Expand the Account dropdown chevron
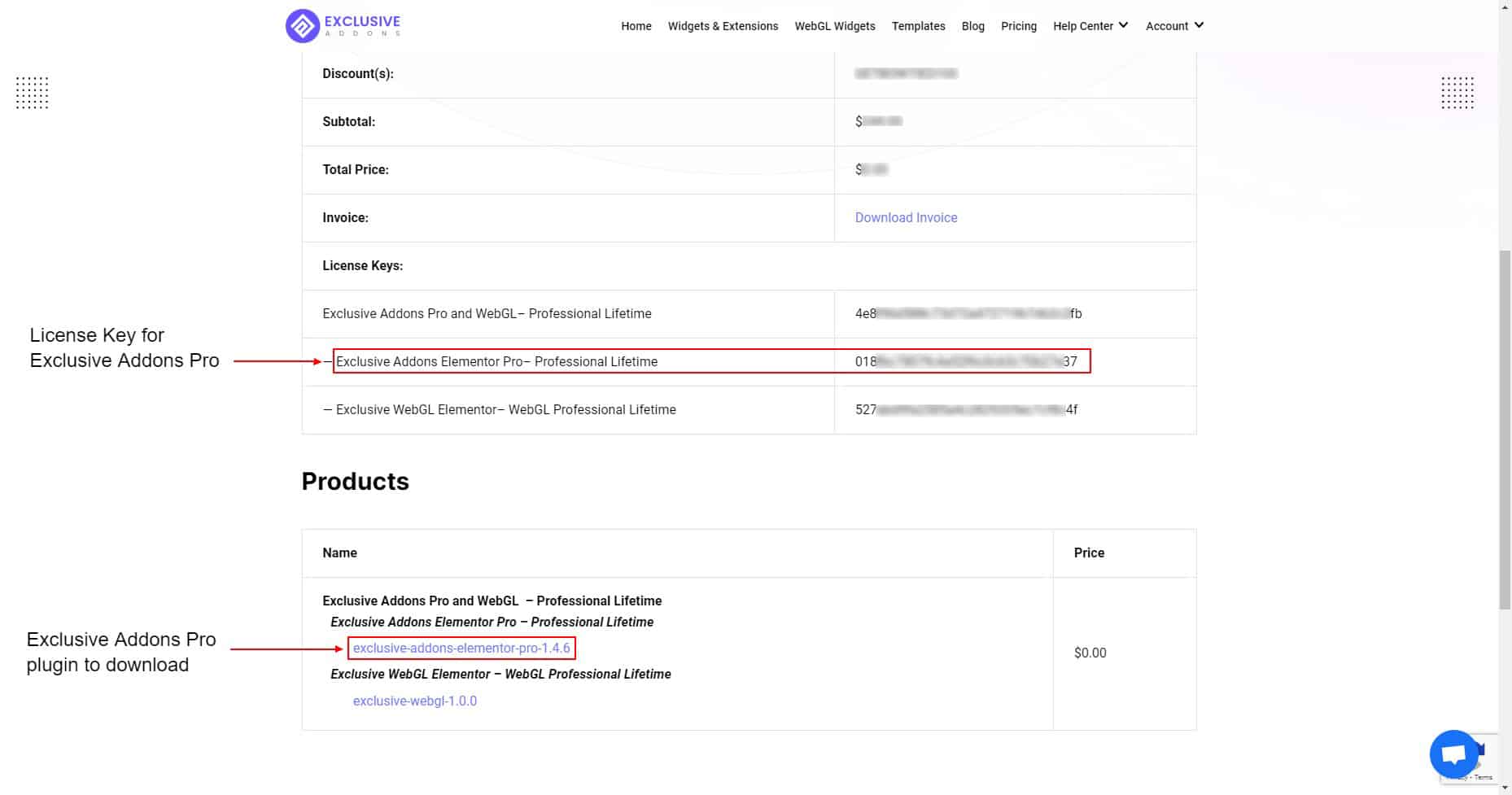Screen dimensions: 1512x795 pyautogui.click(x=1199, y=25)
